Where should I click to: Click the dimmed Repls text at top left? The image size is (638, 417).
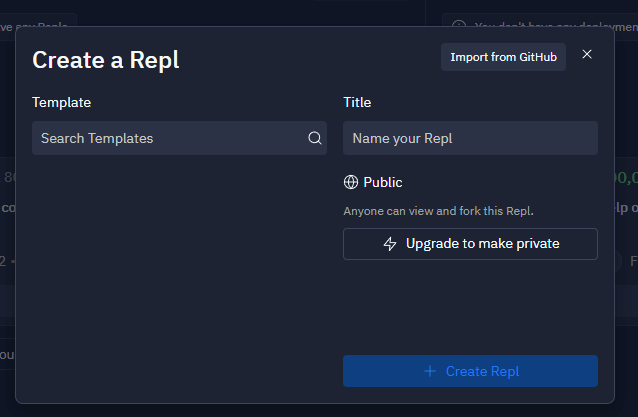coord(40,24)
